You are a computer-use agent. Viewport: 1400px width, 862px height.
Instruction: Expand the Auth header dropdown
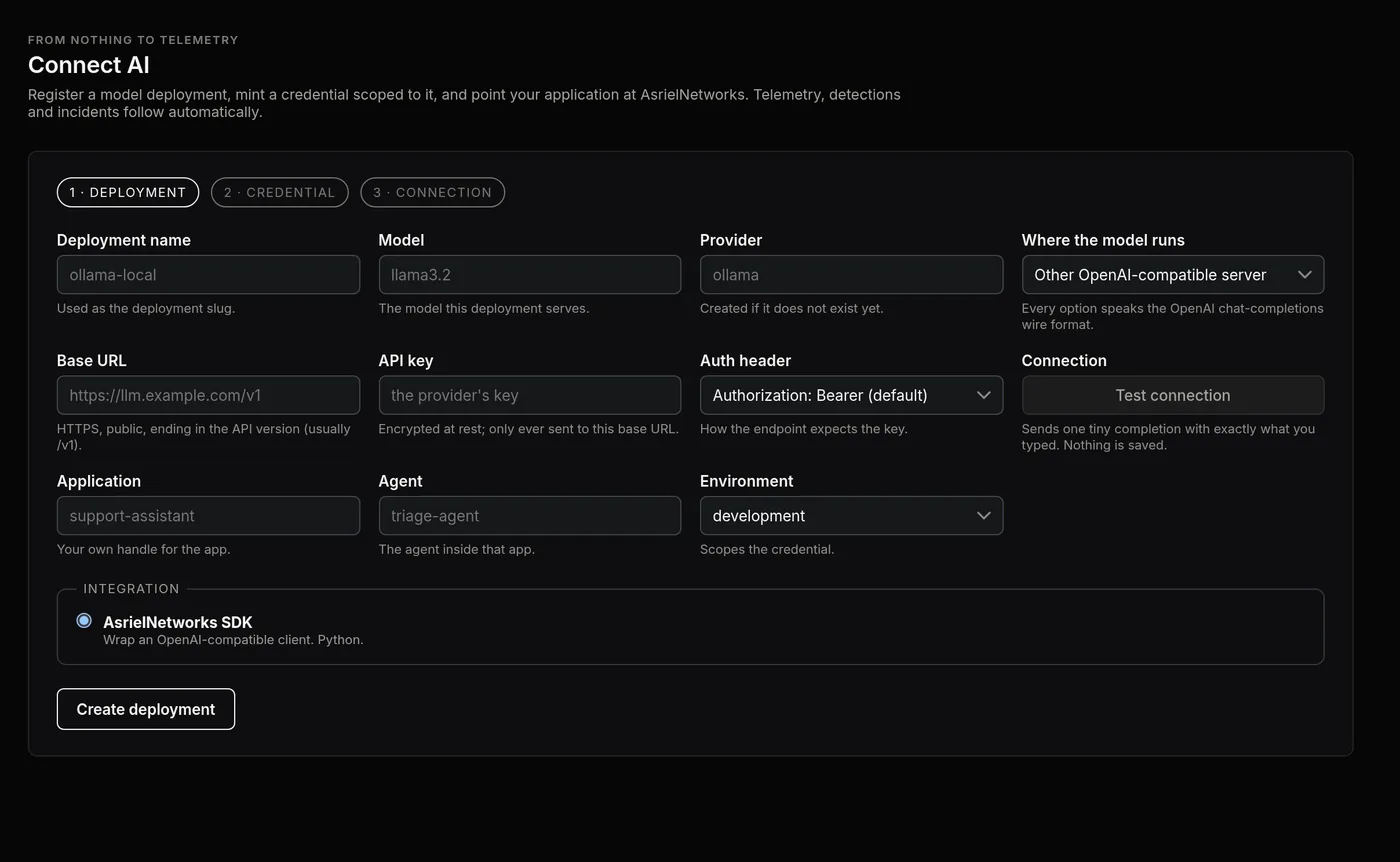851,395
